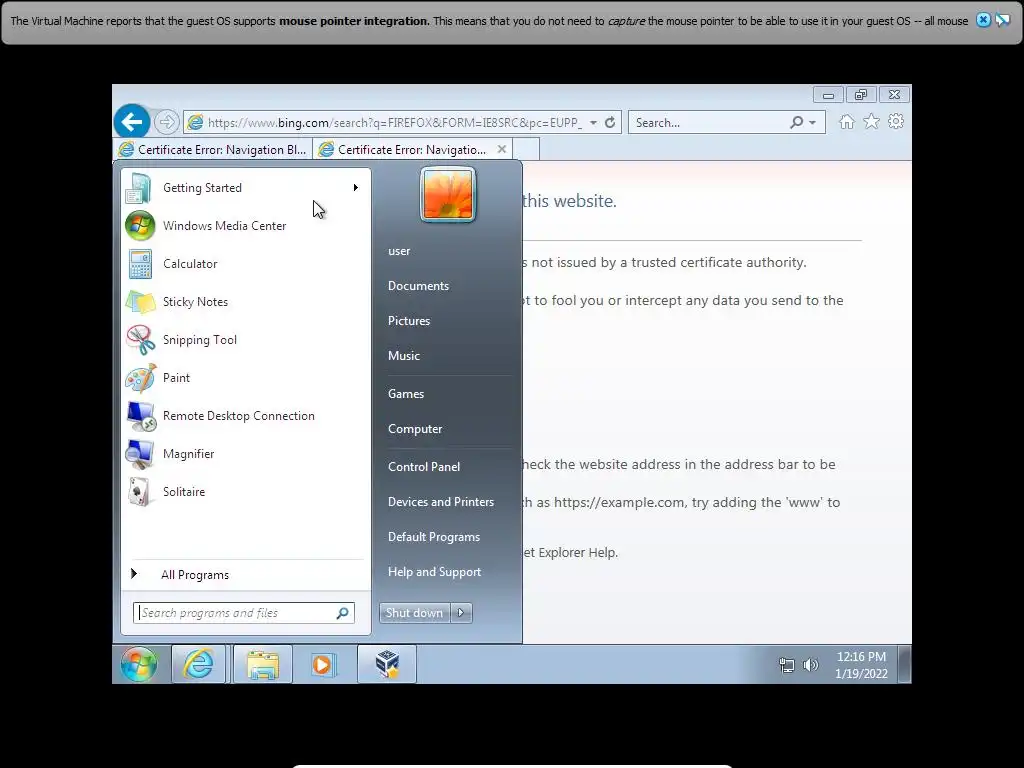The height and width of the screenshot is (768, 1024).
Task: Click the user account picture
Action: [448, 195]
